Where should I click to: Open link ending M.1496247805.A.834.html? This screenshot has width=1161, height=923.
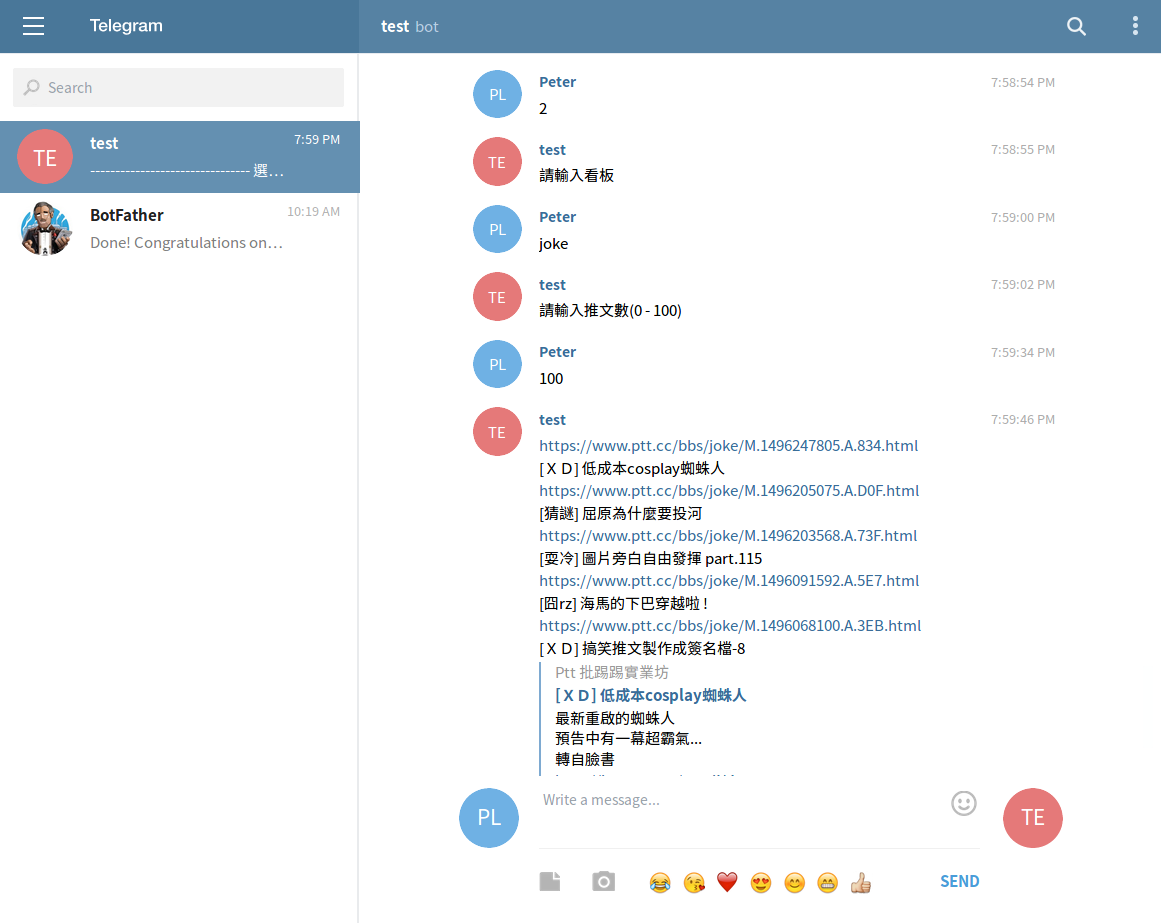[x=729, y=446]
